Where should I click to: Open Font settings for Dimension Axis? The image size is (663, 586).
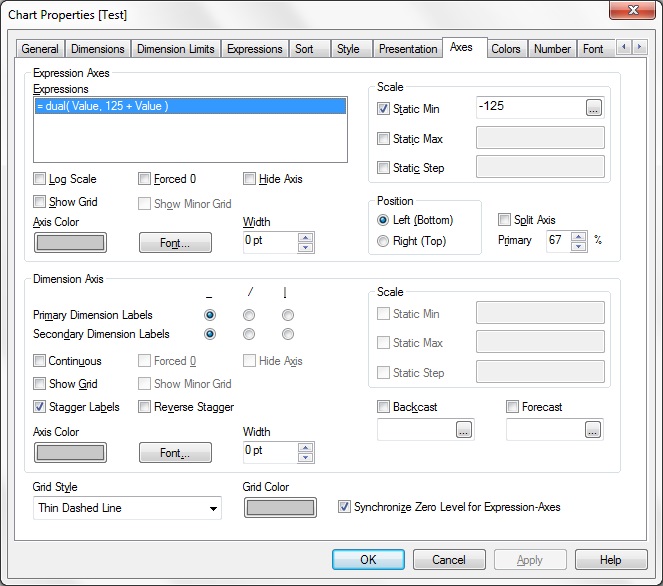pyautogui.click(x=175, y=453)
